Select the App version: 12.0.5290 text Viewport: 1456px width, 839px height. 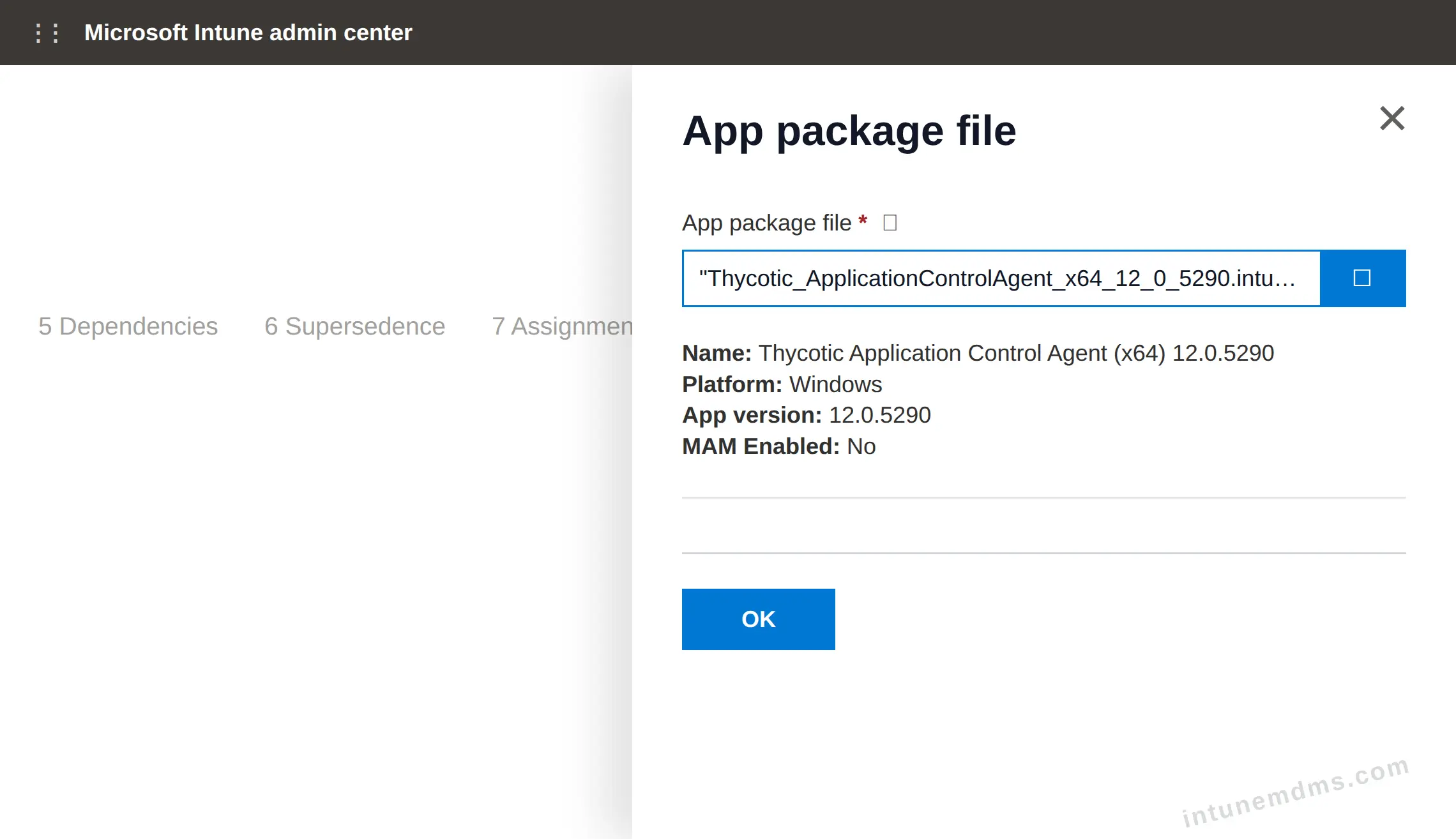pyautogui.click(x=806, y=415)
